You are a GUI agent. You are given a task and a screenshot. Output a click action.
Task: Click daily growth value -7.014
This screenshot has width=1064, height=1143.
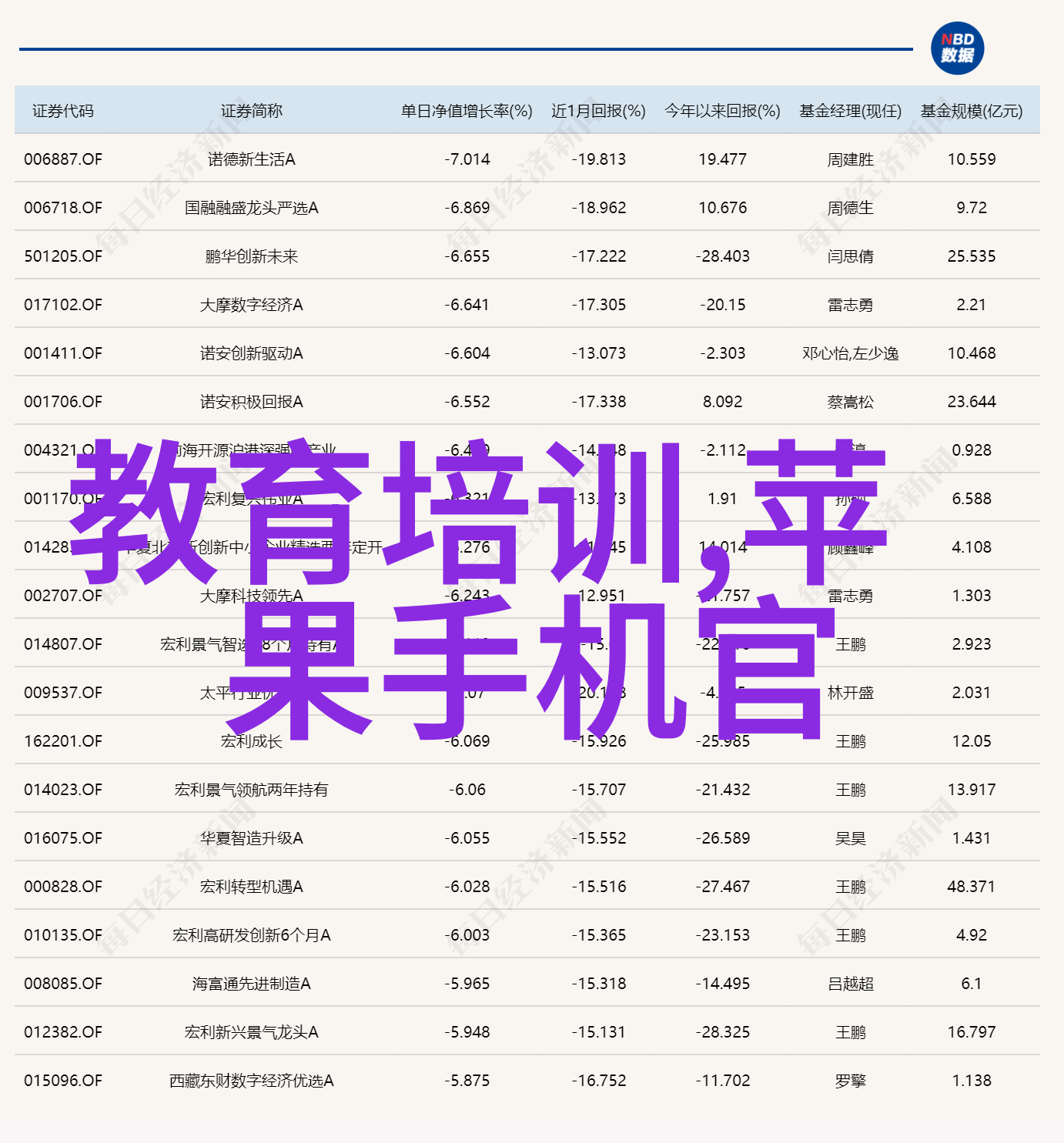[x=467, y=159]
